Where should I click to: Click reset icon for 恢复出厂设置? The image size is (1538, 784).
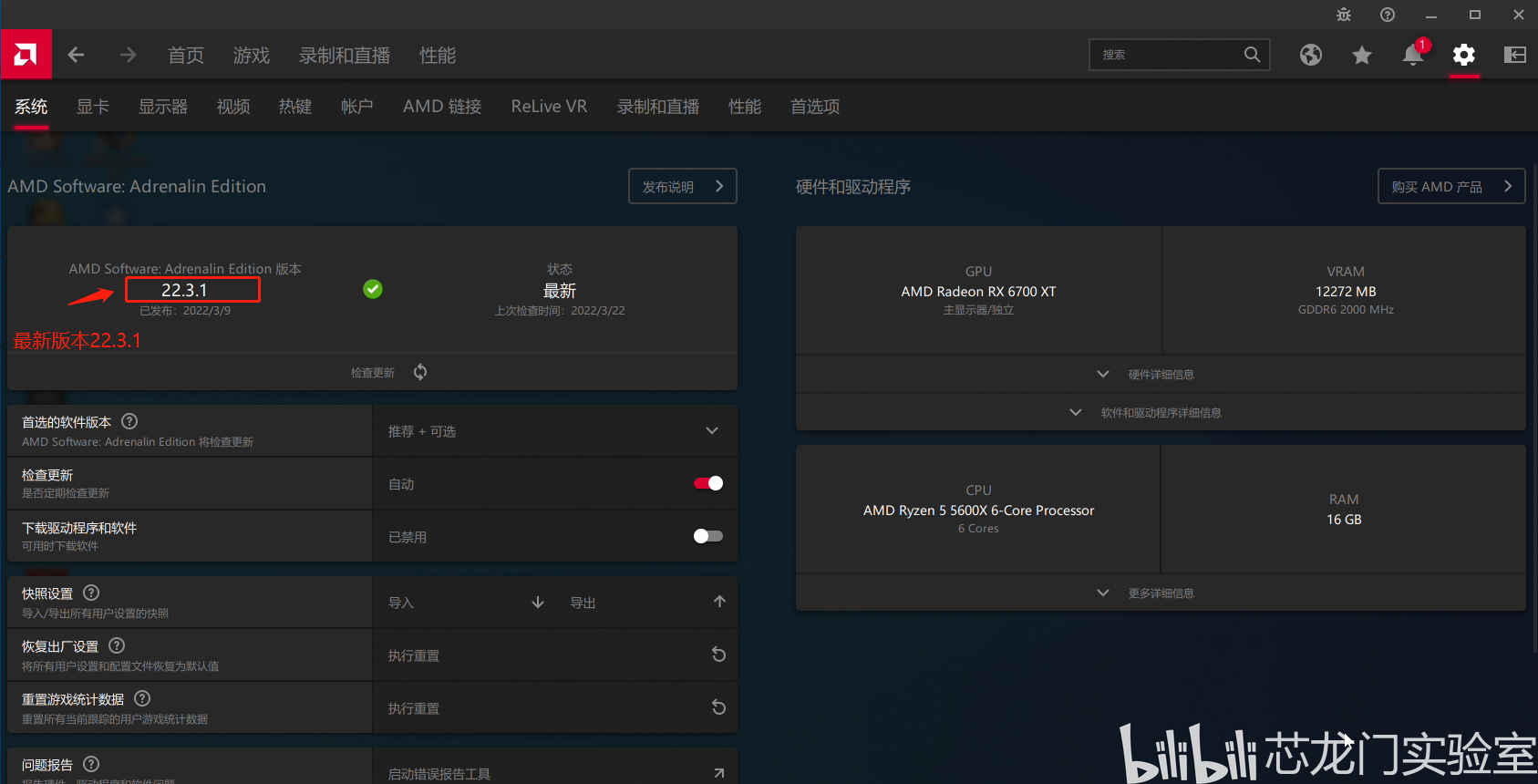coord(718,655)
